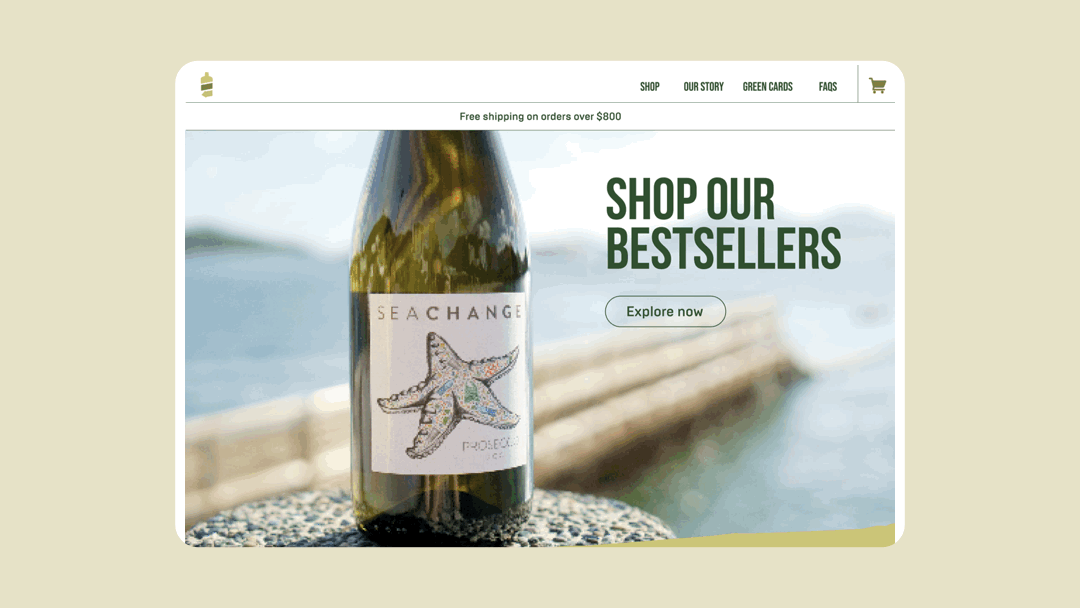1080x608 pixels.
Task: Click the $800 amount in shipping notice
Action: (x=609, y=116)
